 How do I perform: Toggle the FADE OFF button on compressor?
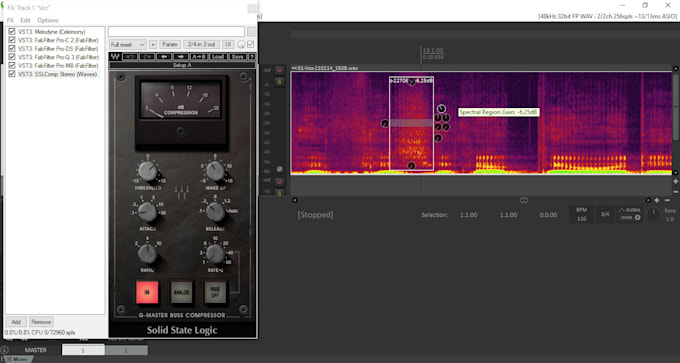click(x=216, y=292)
